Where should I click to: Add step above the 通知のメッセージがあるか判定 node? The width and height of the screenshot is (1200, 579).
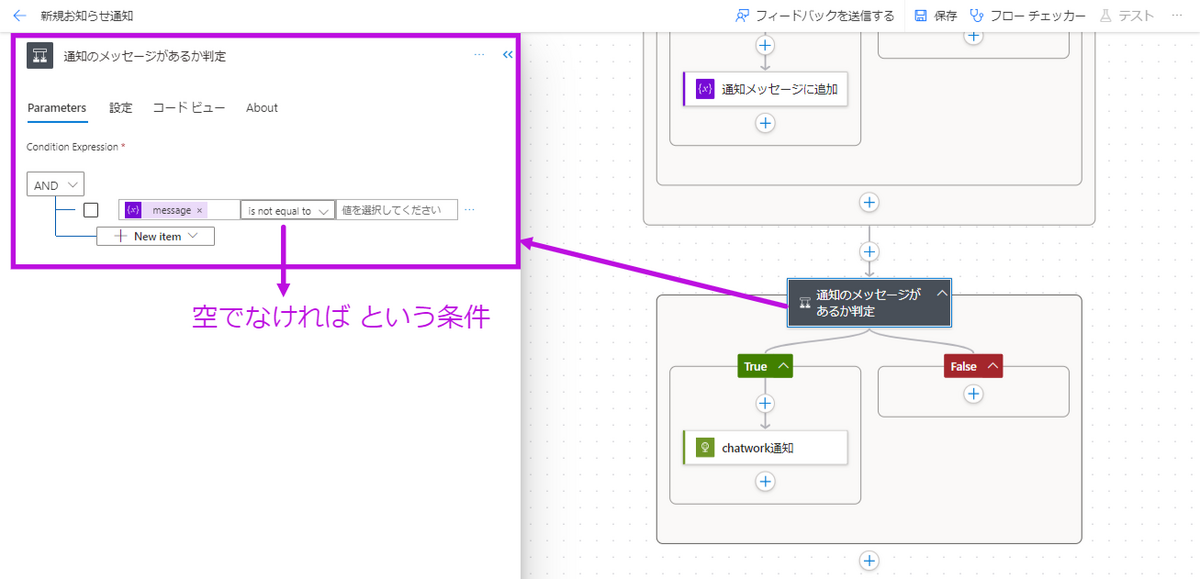point(869,252)
